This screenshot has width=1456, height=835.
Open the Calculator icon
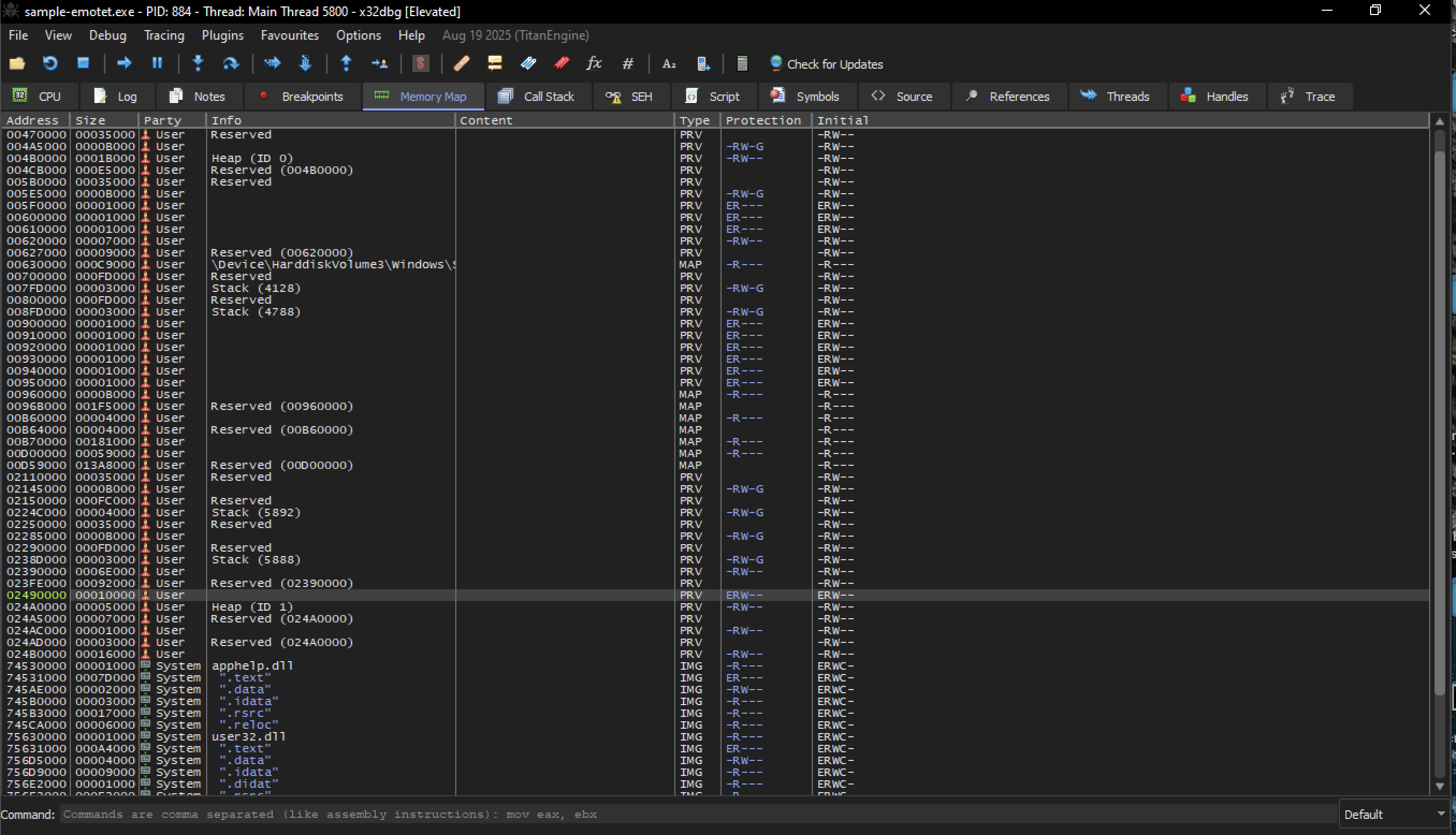742,63
